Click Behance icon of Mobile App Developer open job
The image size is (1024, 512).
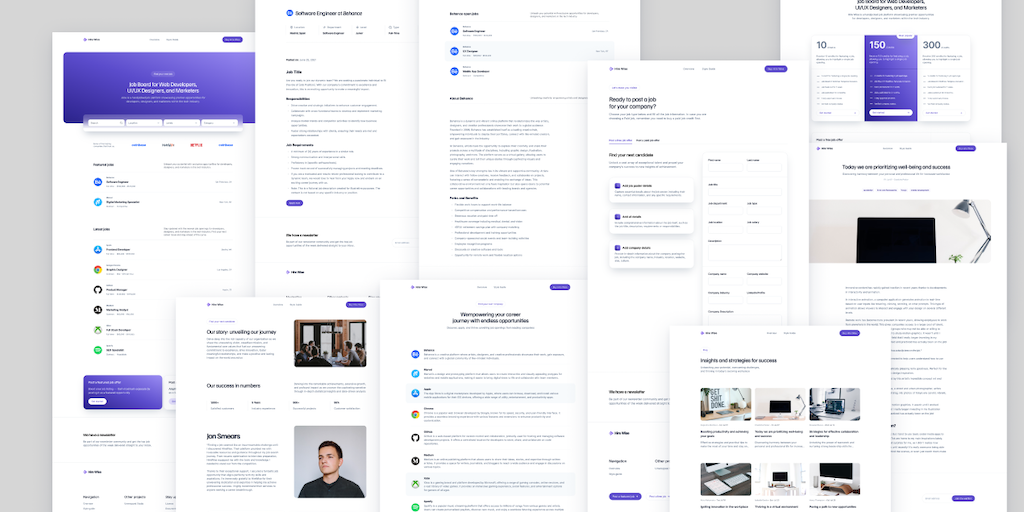pyautogui.click(x=454, y=71)
